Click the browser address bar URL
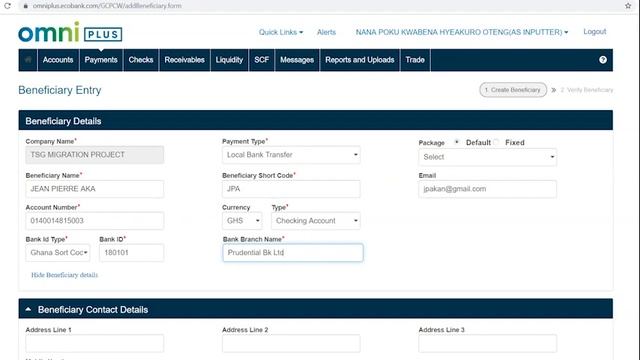This screenshot has width=640, height=360. pyautogui.click(x=107, y=6)
